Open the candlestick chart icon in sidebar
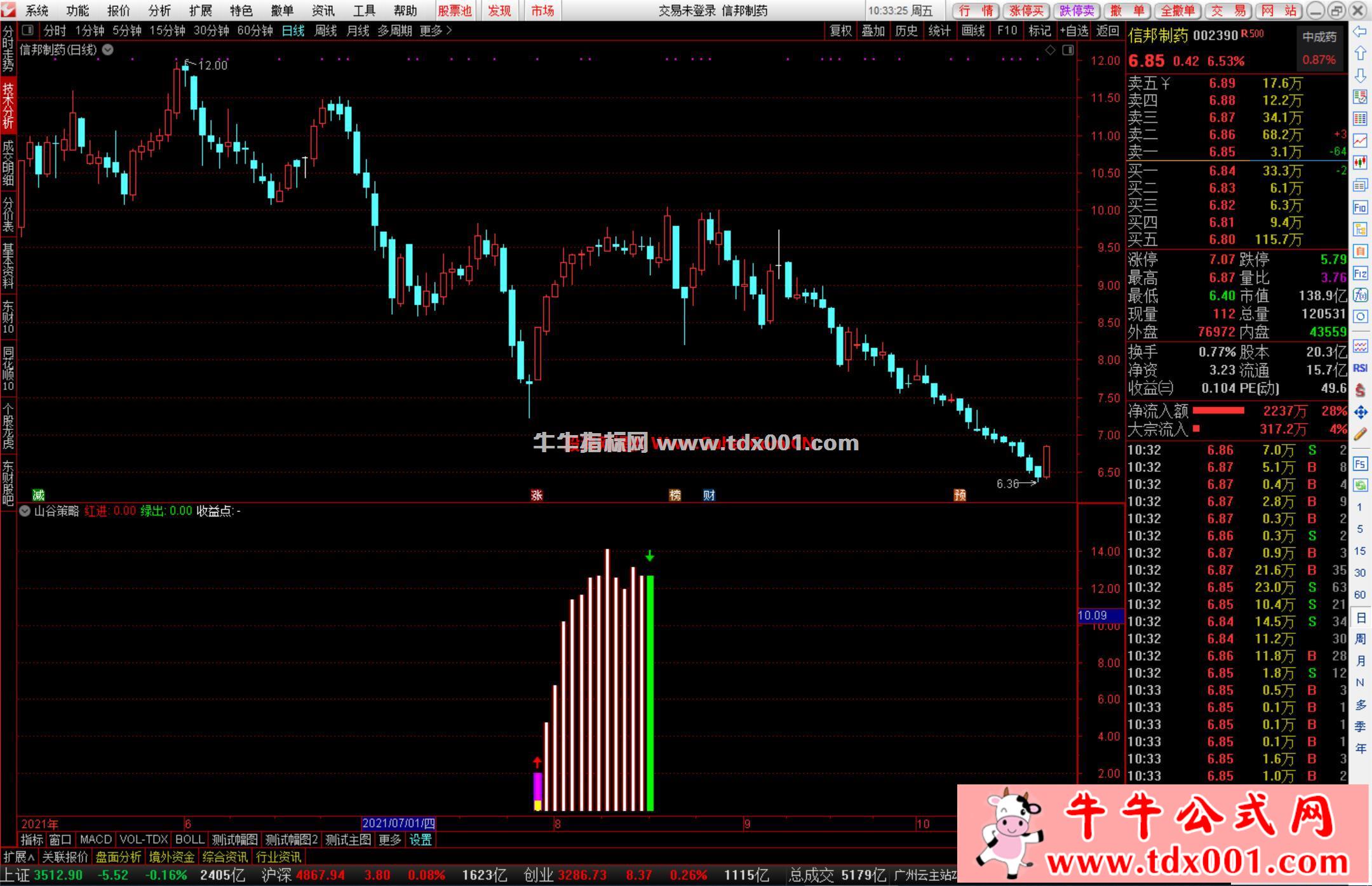Screen dimensions: 1372x886 (x=1360, y=163)
